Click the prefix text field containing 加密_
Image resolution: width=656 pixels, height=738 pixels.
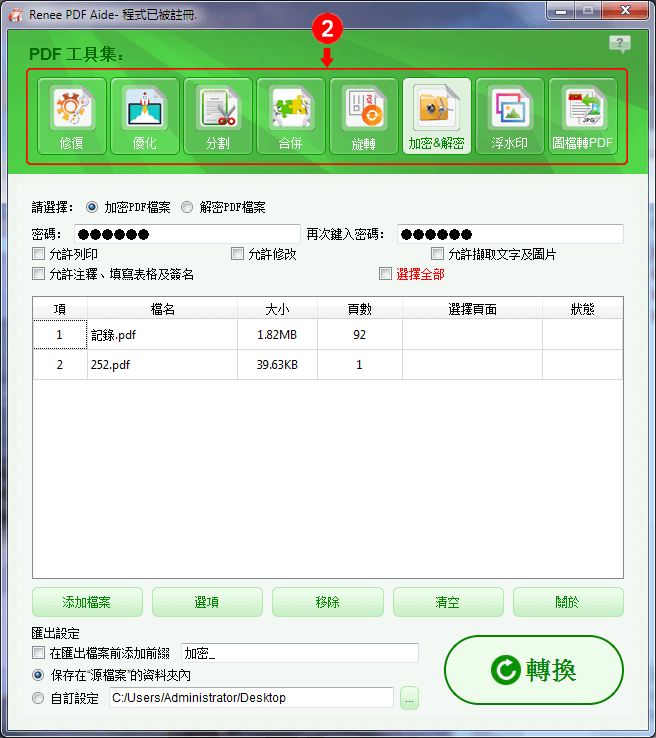pyautogui.click(x=300, y=653)
